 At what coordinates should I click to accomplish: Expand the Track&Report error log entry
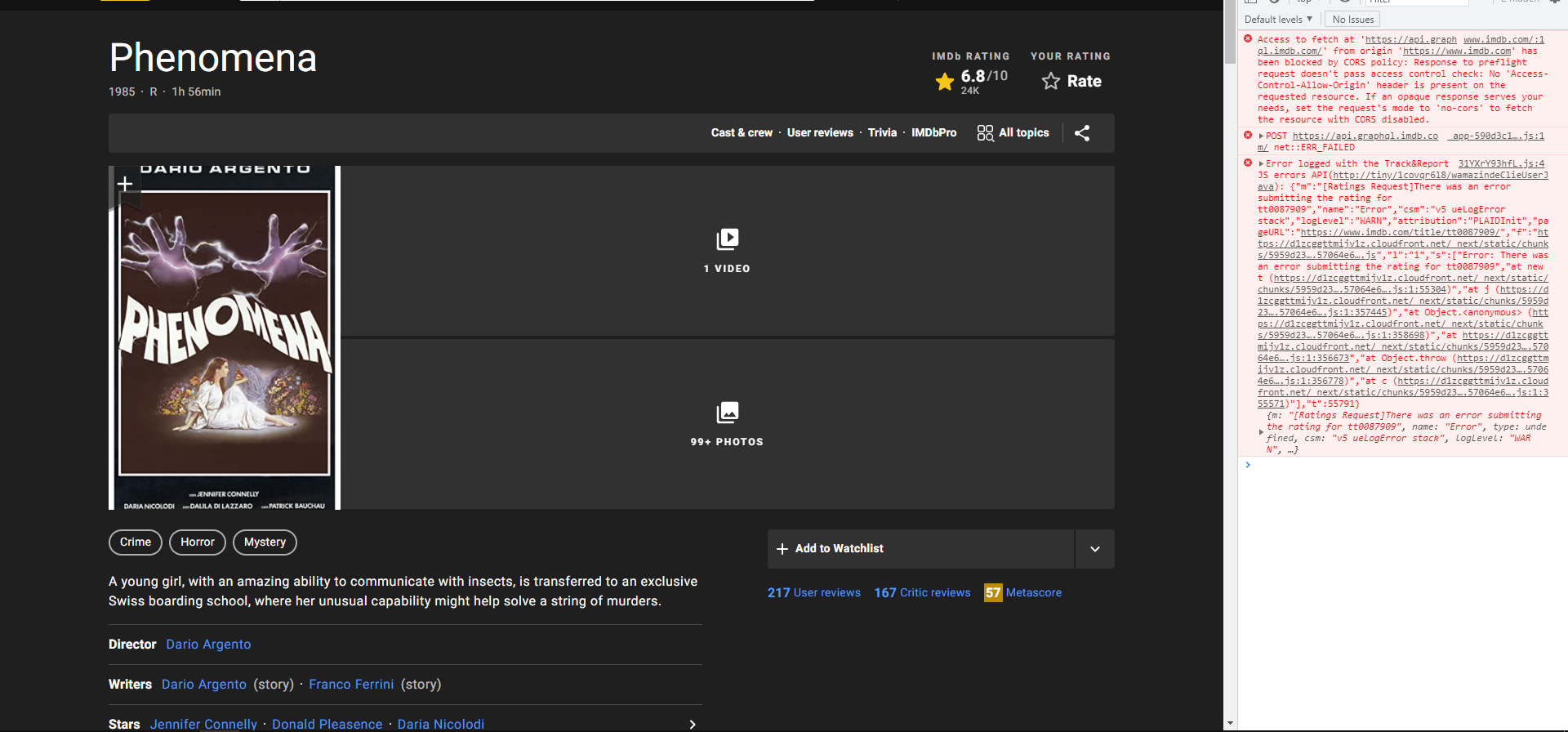tap(1262, 164)
